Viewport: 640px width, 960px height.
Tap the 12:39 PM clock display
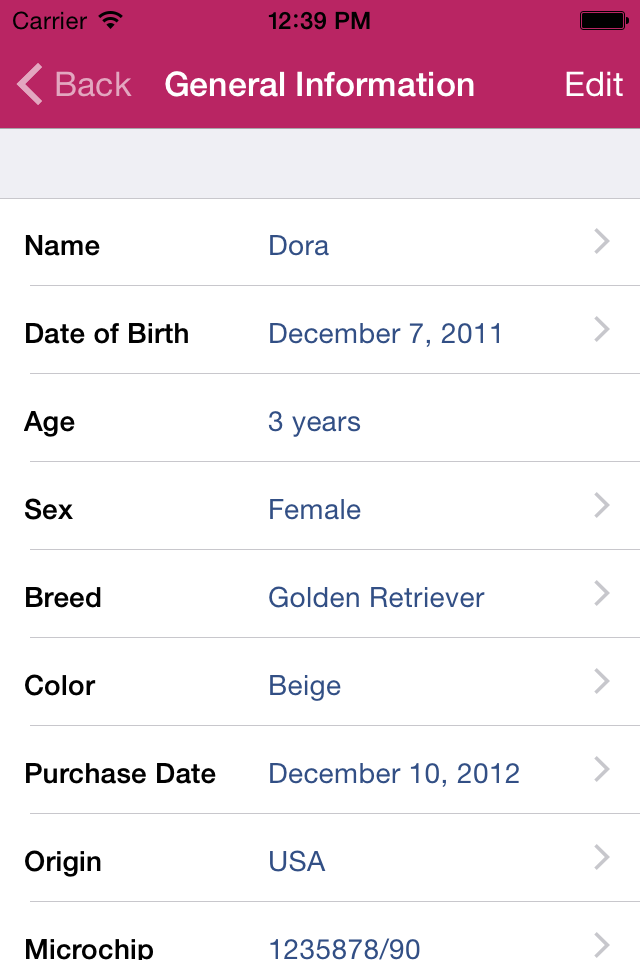pyautogui.click(x=320, y=19)
